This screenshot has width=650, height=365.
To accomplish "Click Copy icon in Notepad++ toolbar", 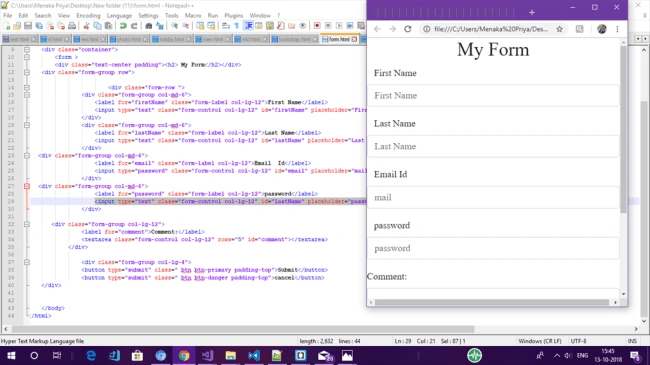I will pos(97,26).
